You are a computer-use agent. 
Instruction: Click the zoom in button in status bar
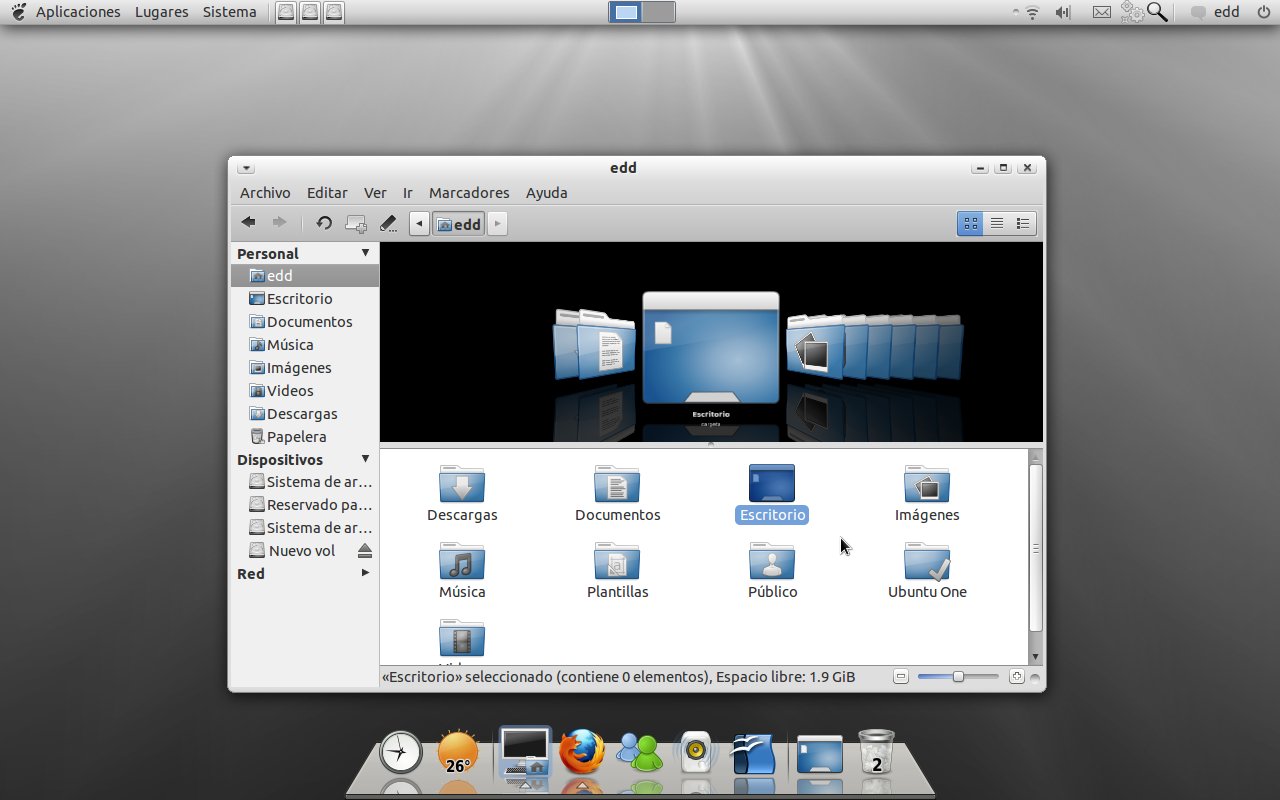pos(1016,677)
